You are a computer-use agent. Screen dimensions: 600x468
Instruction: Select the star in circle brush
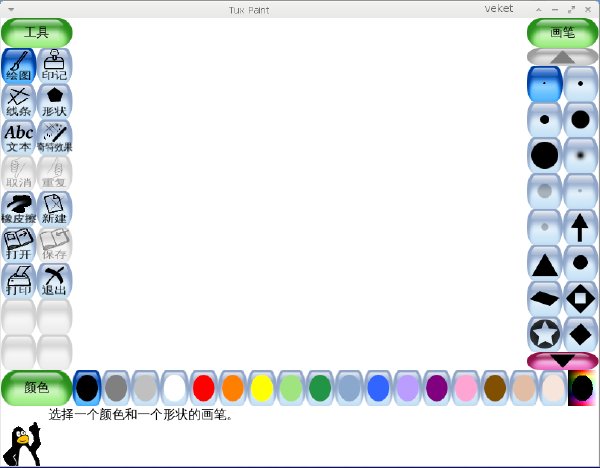[x=545, y=334]
